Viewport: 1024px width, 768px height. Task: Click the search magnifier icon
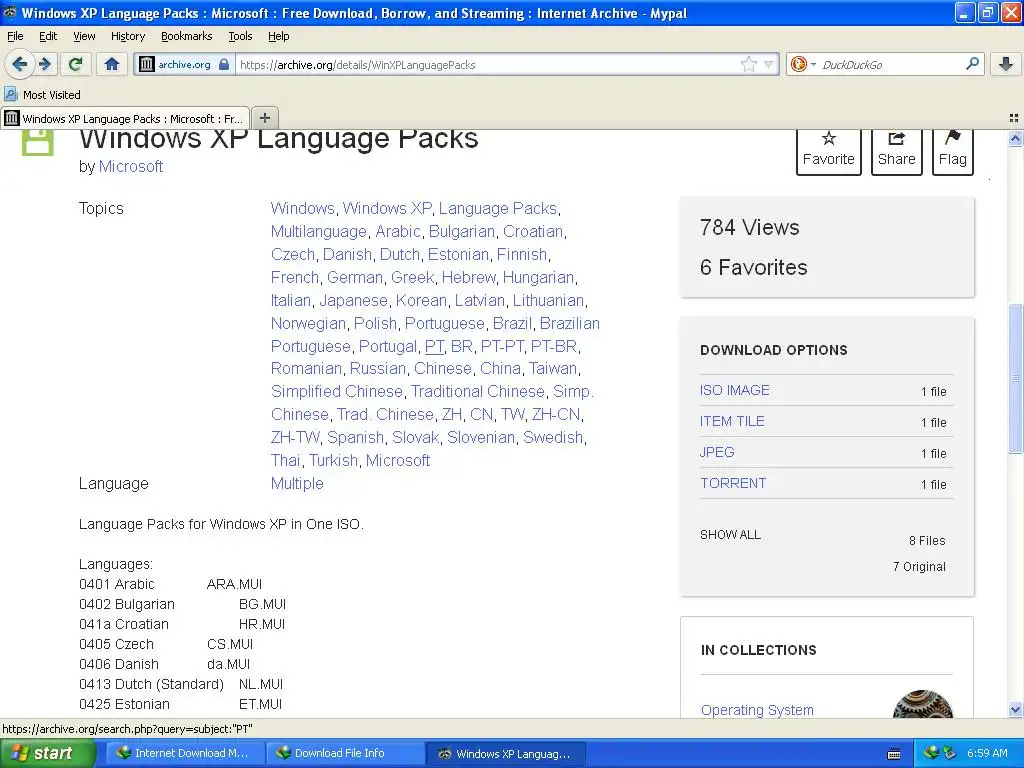[972, 64]
